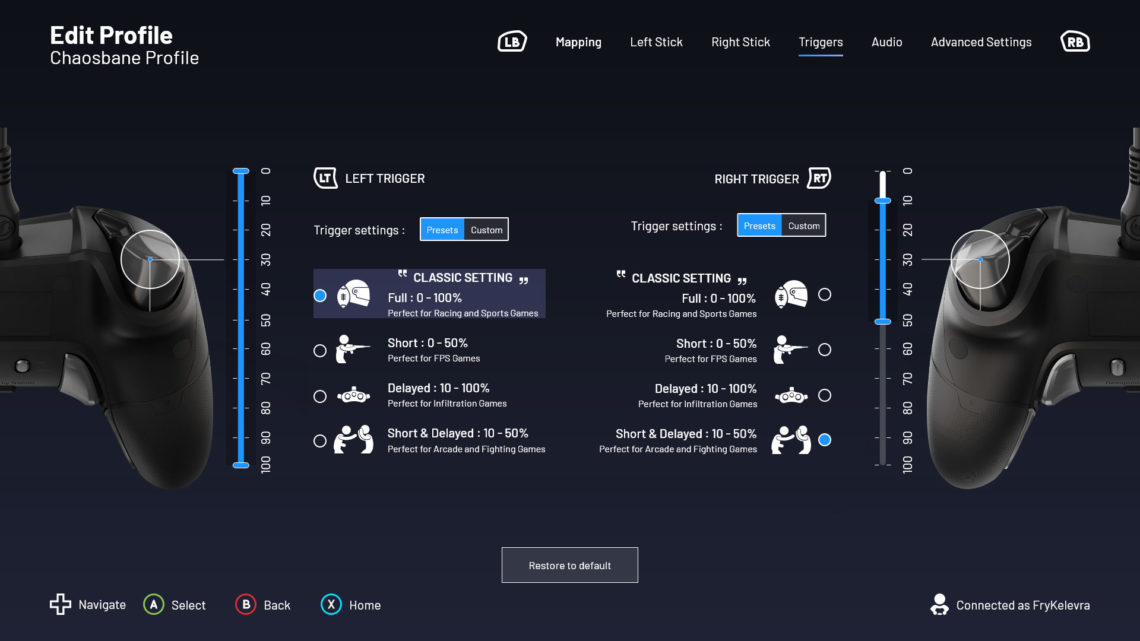Click right 'Perfect for Infiltration Games' text

pyautogui.click(x=697, y=404)
